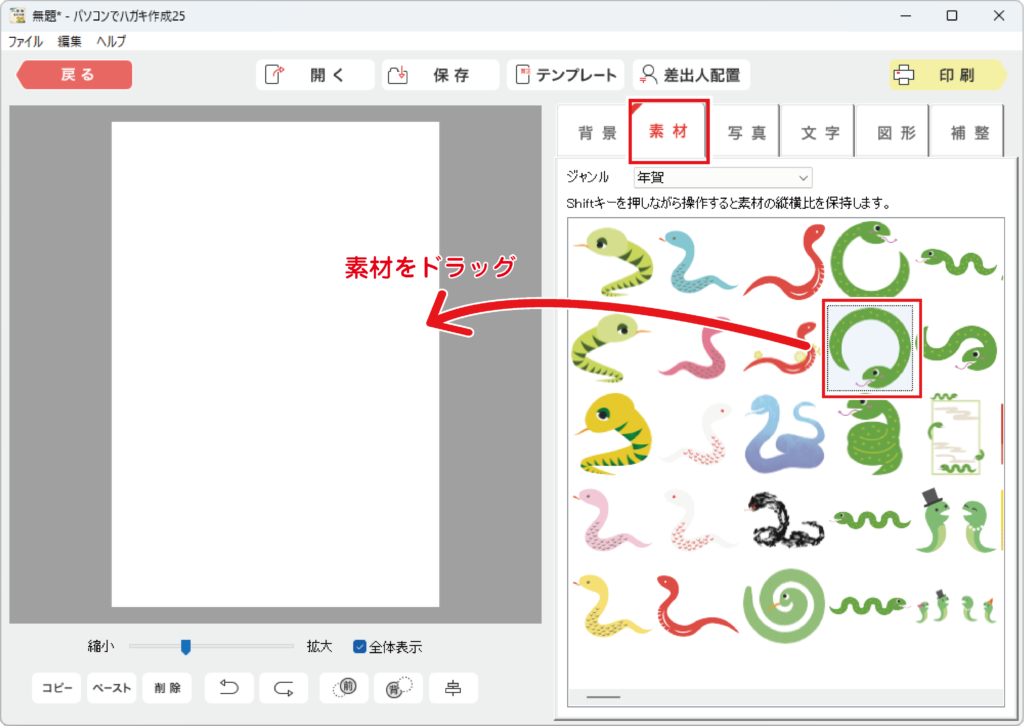Viewport: 1024px width, 726px height.
Task: Click the 削除 delete button
Action: point(167,687)
